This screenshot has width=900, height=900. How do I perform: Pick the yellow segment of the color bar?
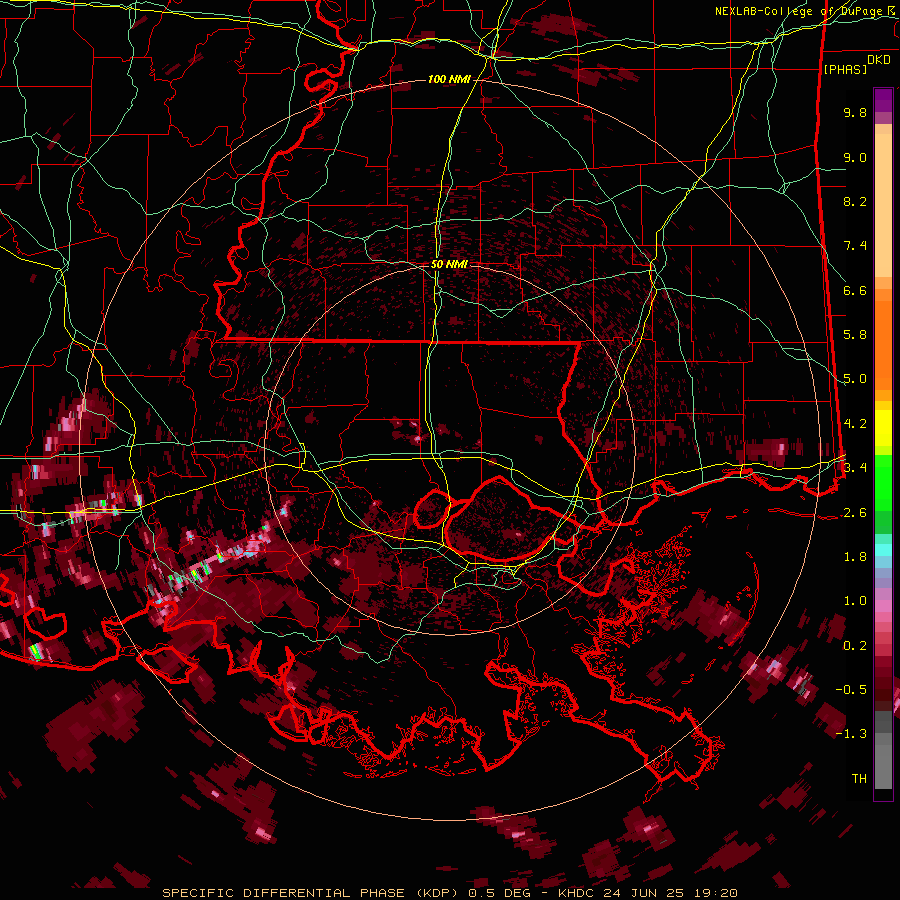pyautogui.click(x=883, y=428)
